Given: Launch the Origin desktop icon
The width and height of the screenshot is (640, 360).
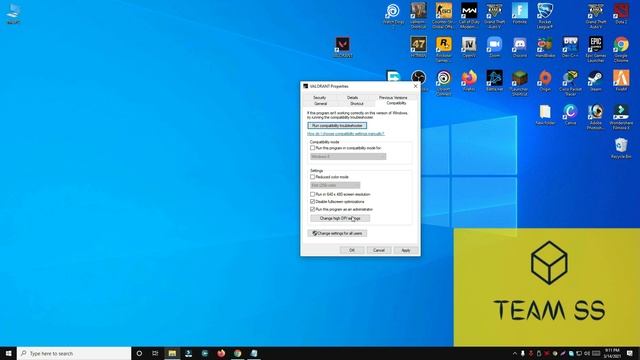Looking at the screenshot, I should click(x=545, y=80).
